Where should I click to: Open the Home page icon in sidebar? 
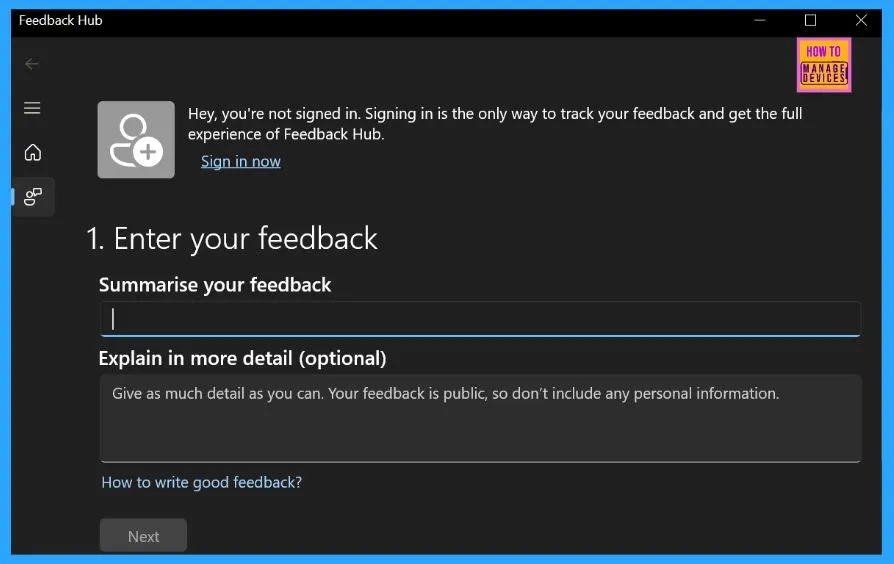32,152
